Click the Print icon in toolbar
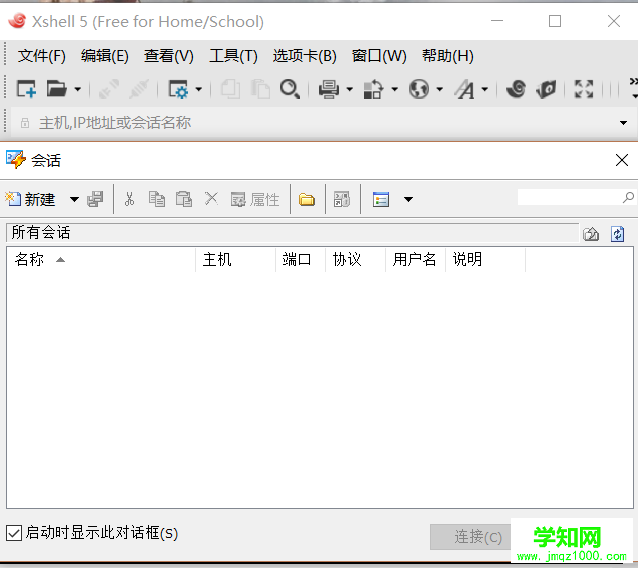The width and height of the screenshot is (638, 568). (329, 89)
